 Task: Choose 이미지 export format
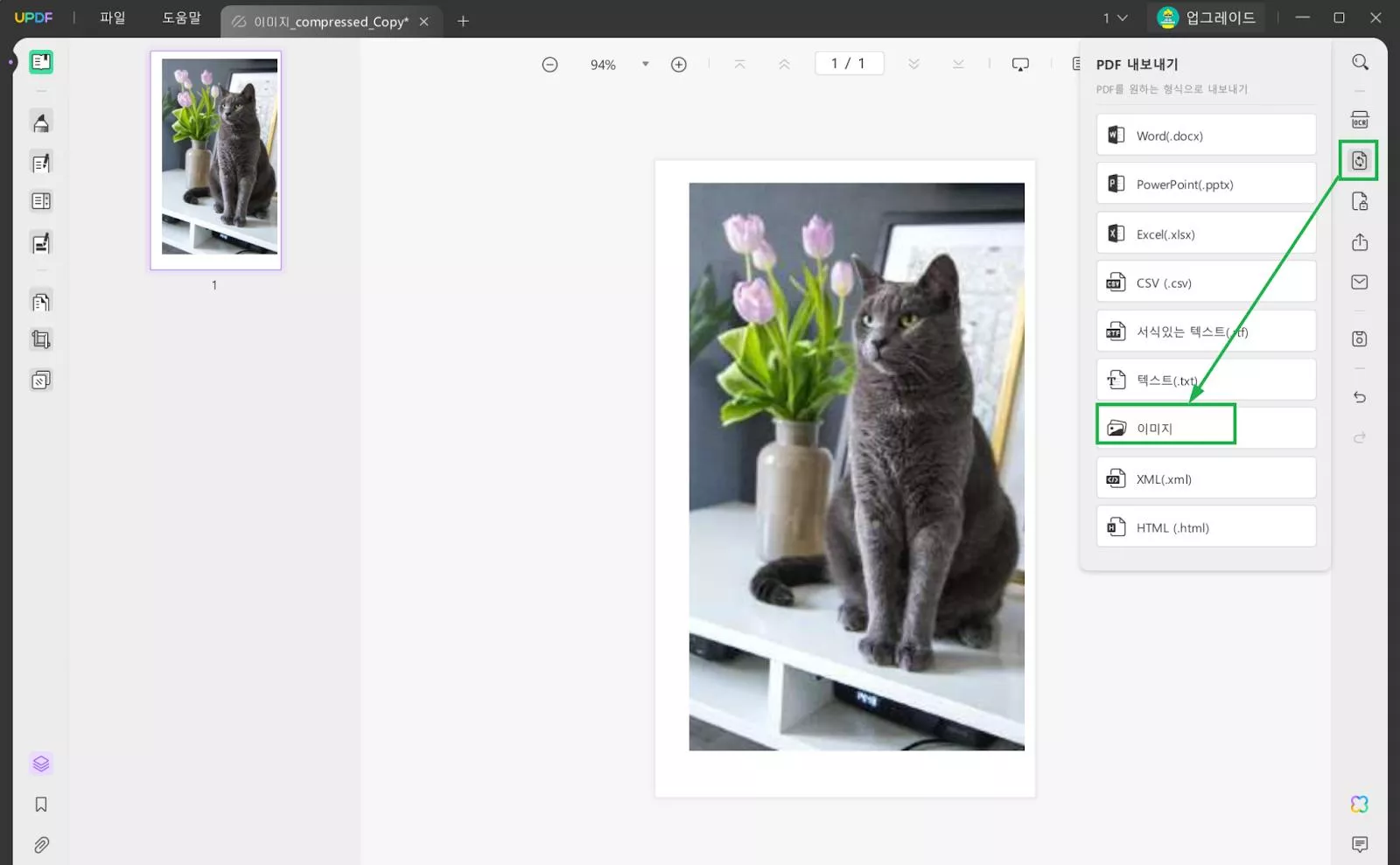[1206, 428]
